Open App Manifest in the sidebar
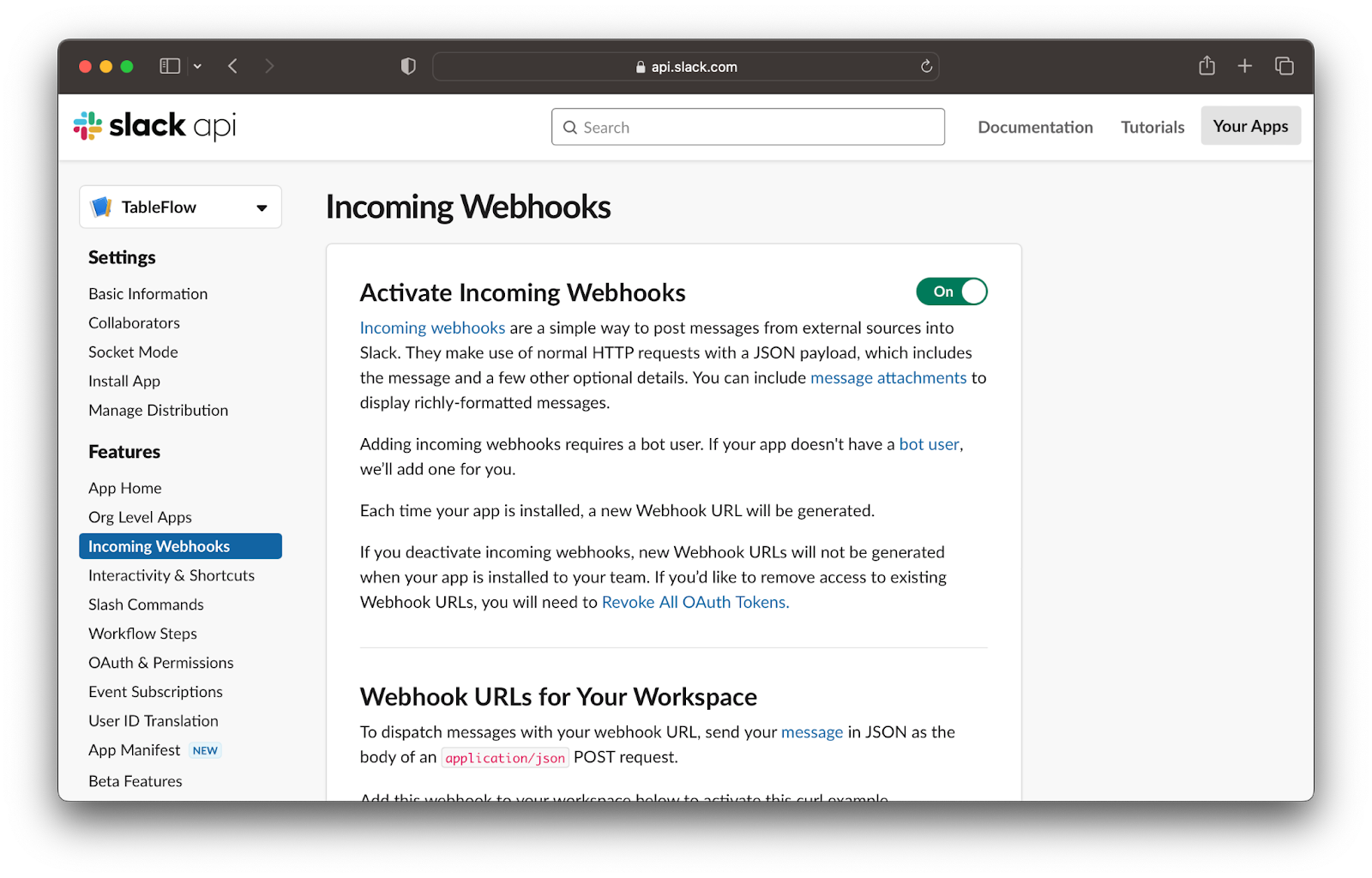Image resolution: width=1372 pixels, height=878 pixels. 135,750
